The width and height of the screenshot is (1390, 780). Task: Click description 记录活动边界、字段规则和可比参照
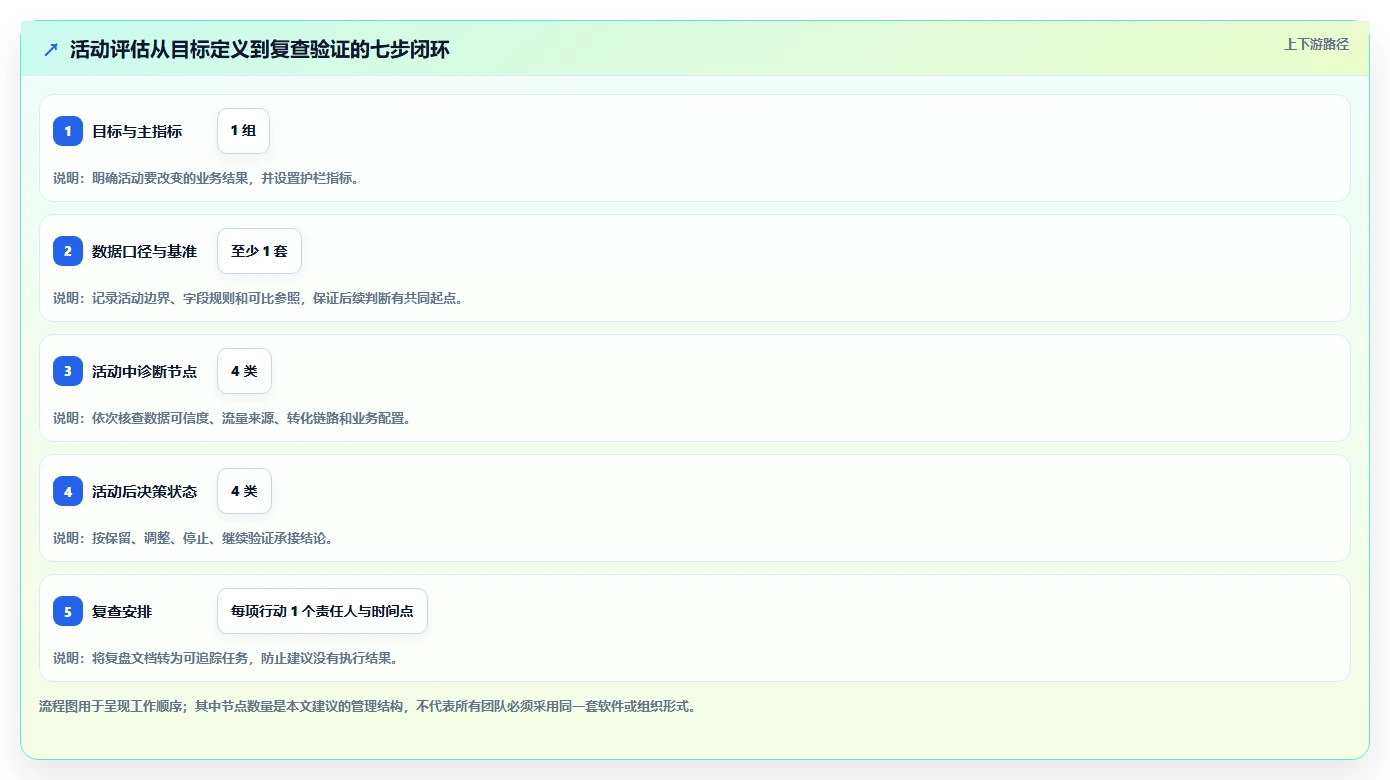point(259,298)
